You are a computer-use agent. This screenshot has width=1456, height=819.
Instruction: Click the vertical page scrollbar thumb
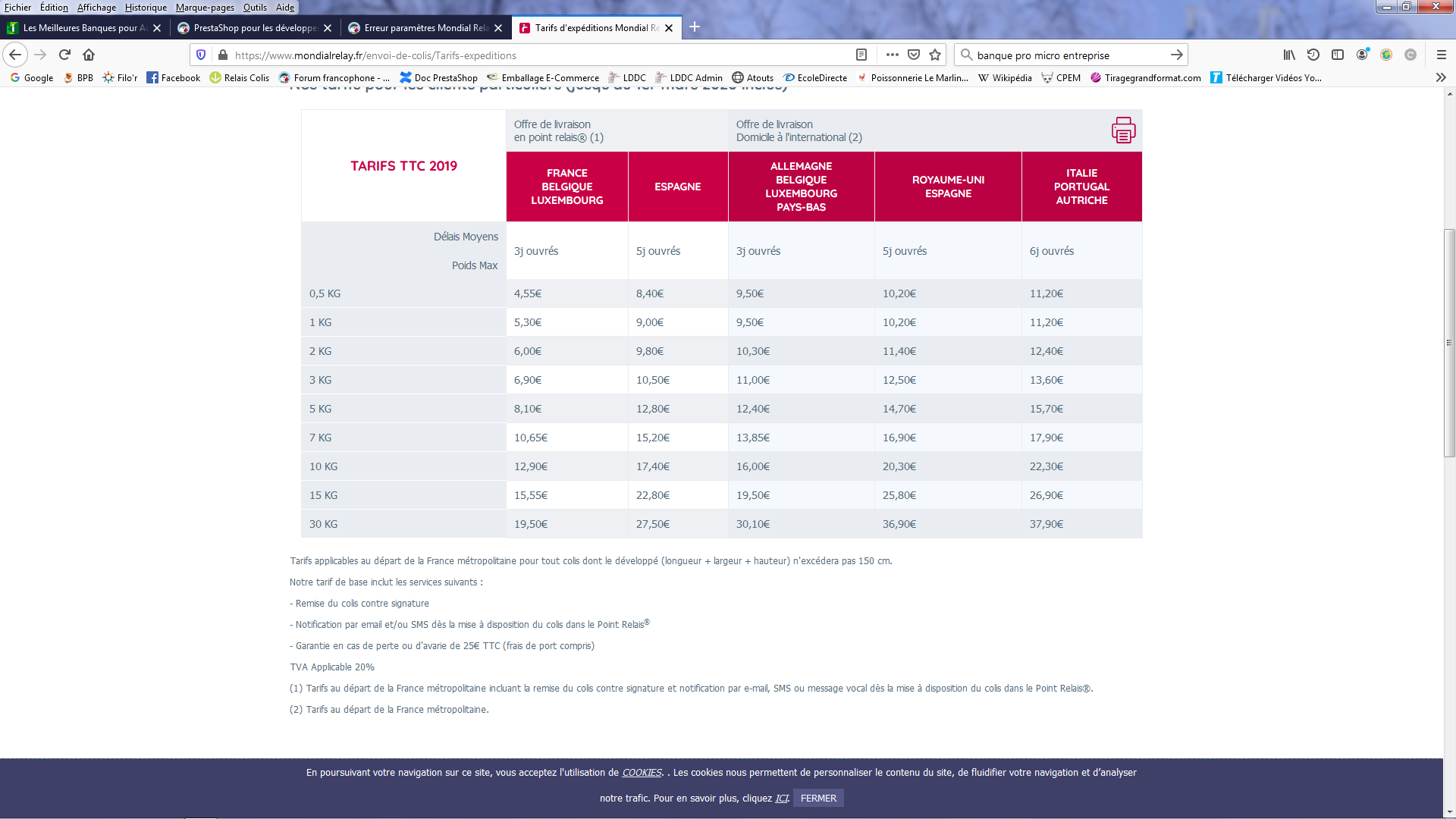tap(1449, 343)
